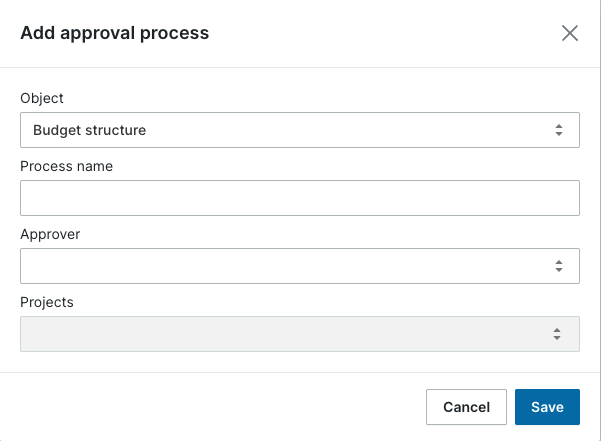The height and width of the screenshot is (441, 601).
Task: Click the Projects field label
Action: (x=47, y=302)
